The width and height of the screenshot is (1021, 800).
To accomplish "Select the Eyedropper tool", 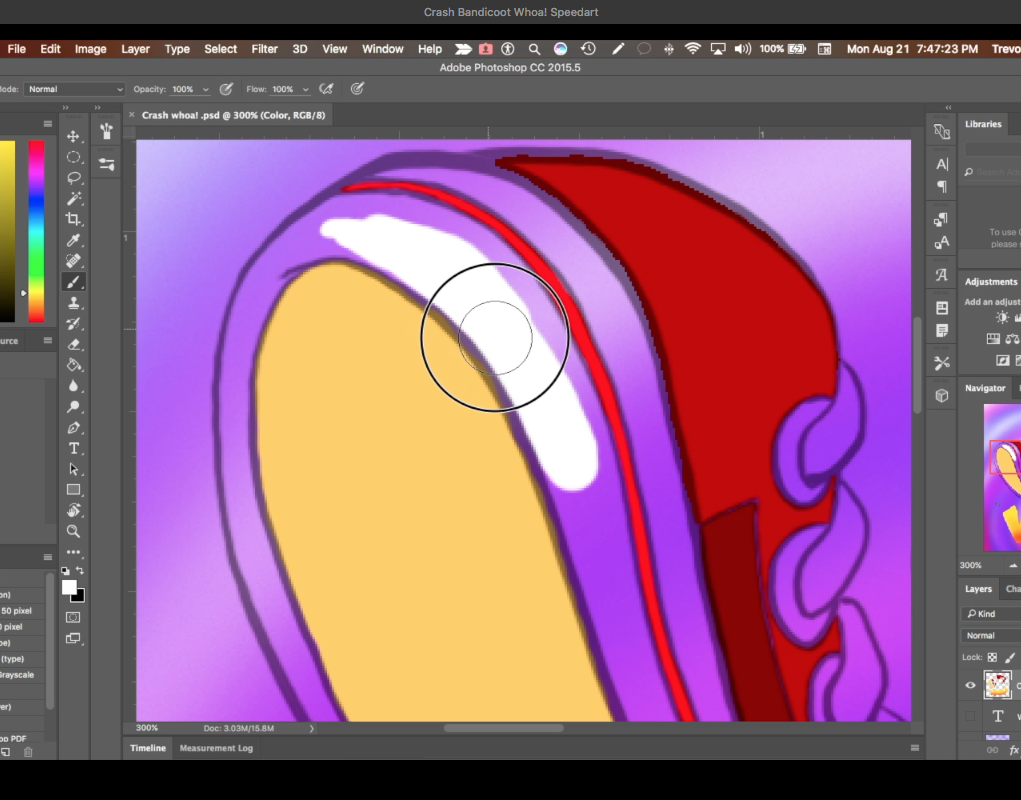I will pos(74,240).
